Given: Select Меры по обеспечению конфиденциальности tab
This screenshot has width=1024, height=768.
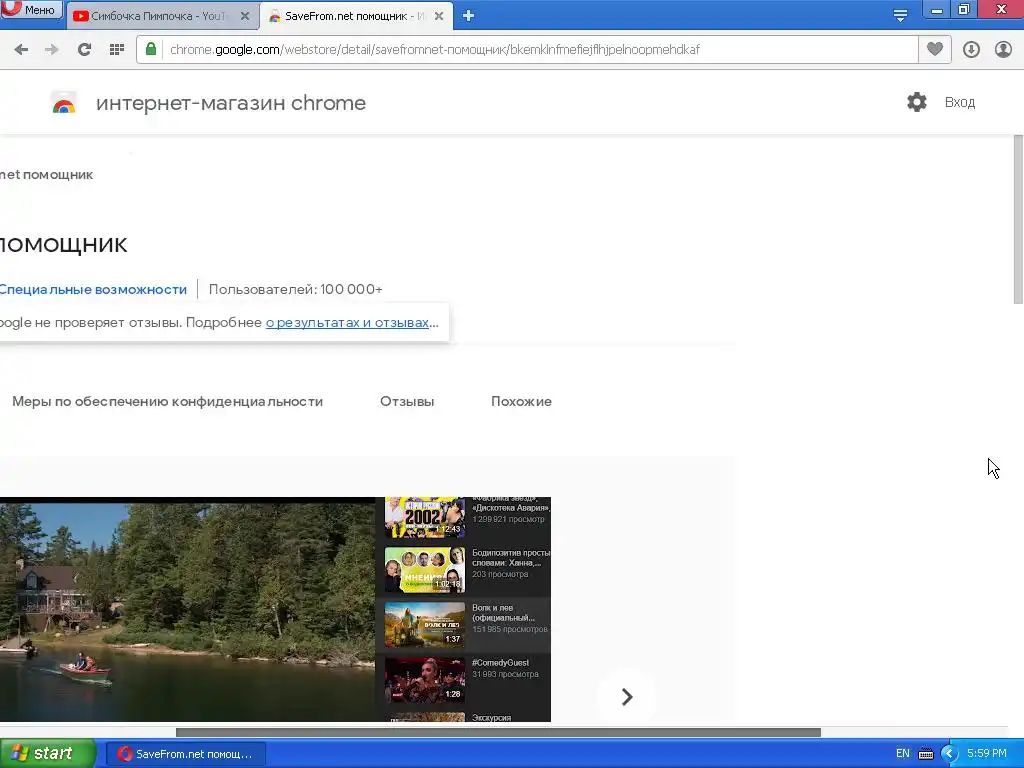Looking at the screenshot, I should click(x=167, y=402).
